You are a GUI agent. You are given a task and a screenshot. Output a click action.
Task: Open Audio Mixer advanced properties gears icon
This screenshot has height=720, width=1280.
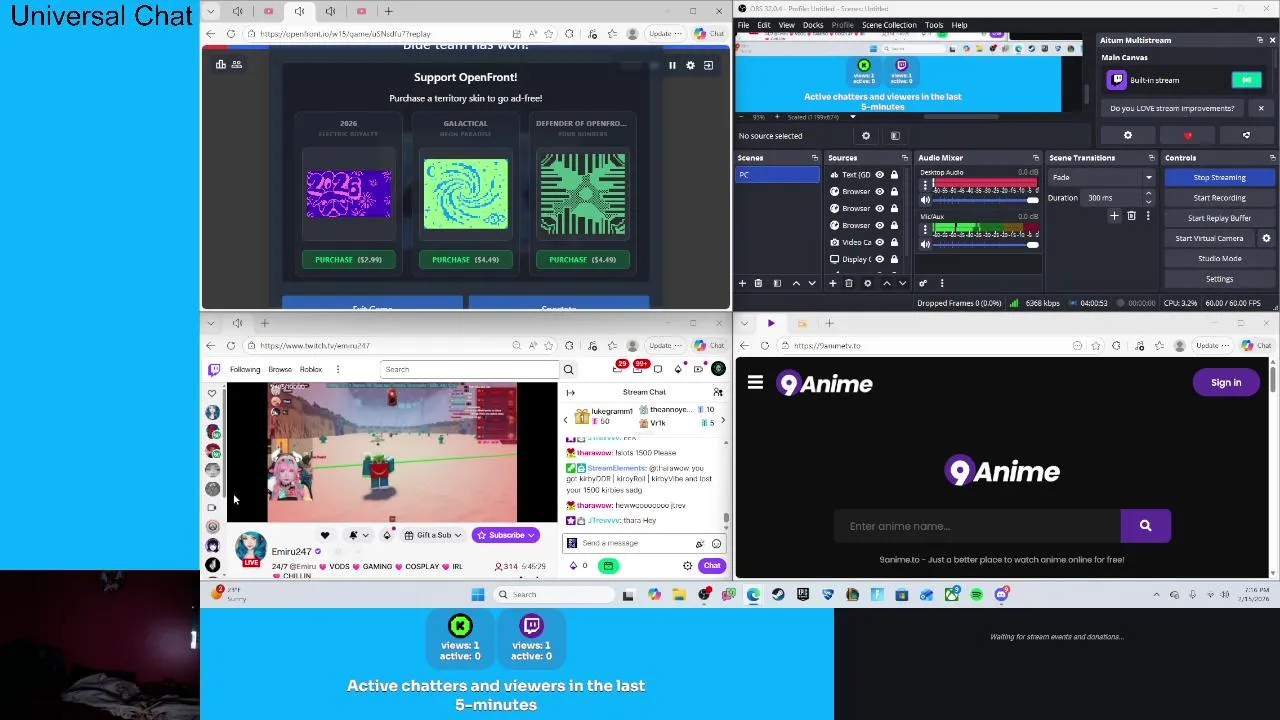(x=923, y=283)
